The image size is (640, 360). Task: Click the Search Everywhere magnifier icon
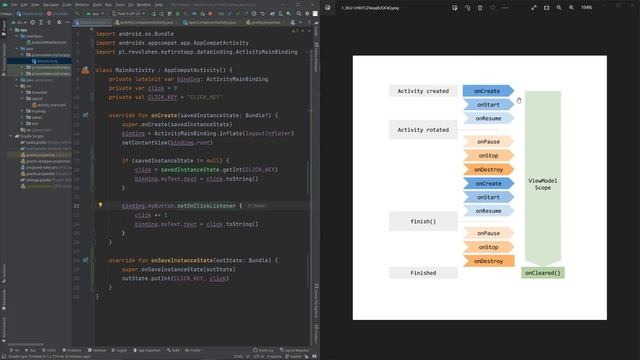[299, 13]
